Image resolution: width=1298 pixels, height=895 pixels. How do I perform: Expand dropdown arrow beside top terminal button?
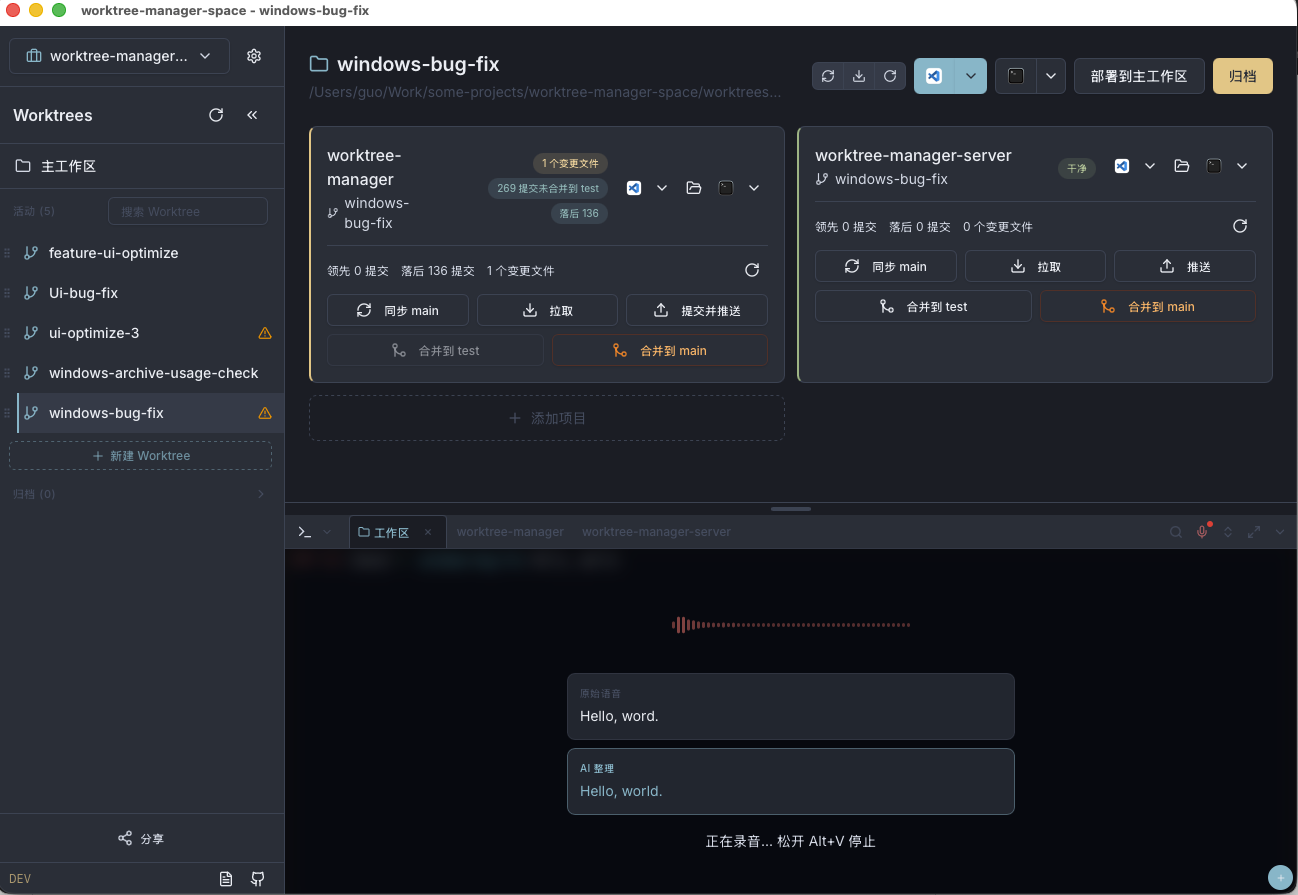(1050, 76)
